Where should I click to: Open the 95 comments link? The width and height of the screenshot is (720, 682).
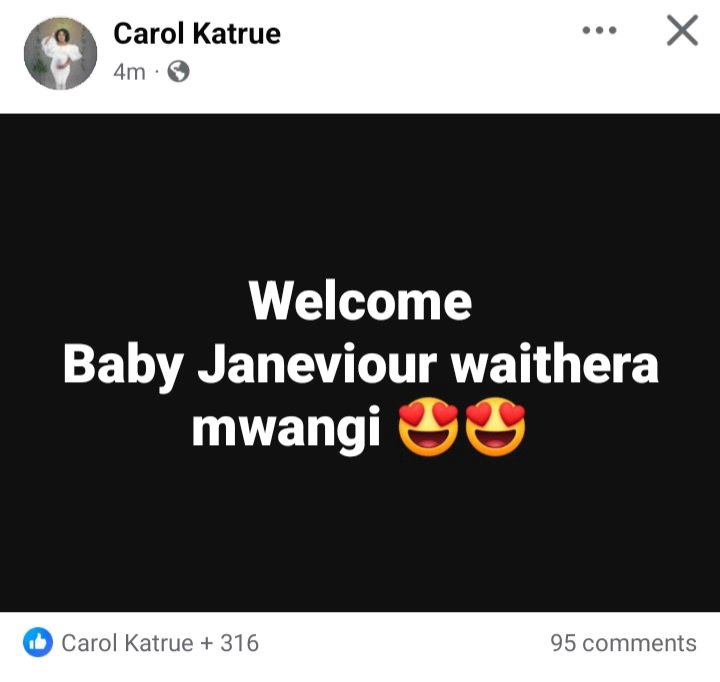pyautogui.click(x=624, y=643)
